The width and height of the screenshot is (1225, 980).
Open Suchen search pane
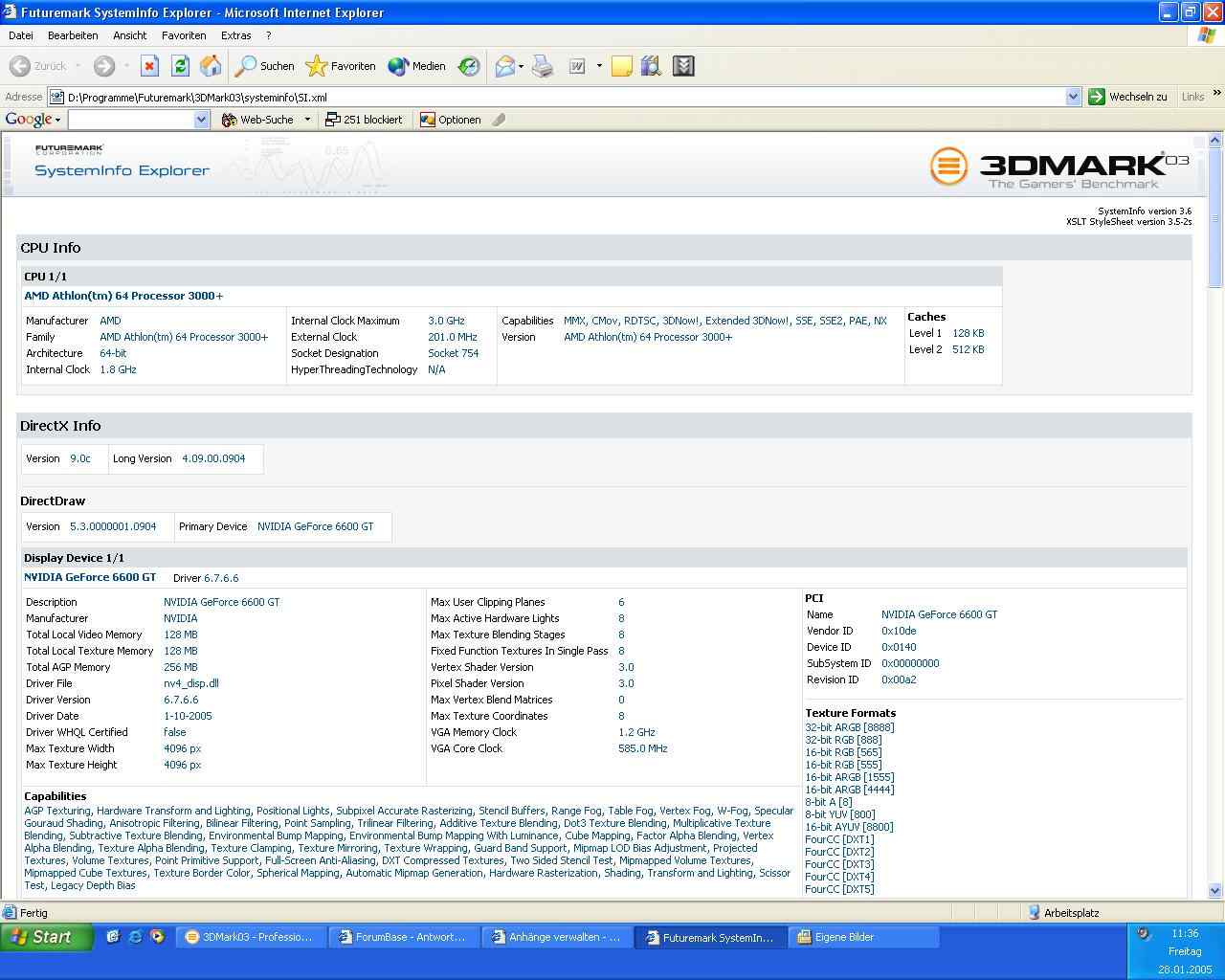pyautogui.click(x=265, y=66)
